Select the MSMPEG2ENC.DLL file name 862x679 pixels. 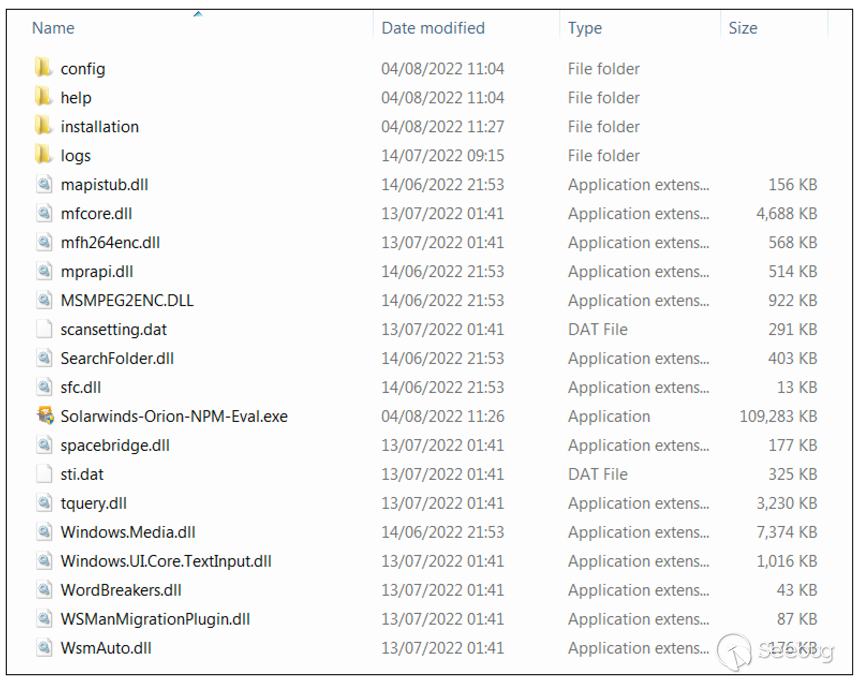point(127,300)
